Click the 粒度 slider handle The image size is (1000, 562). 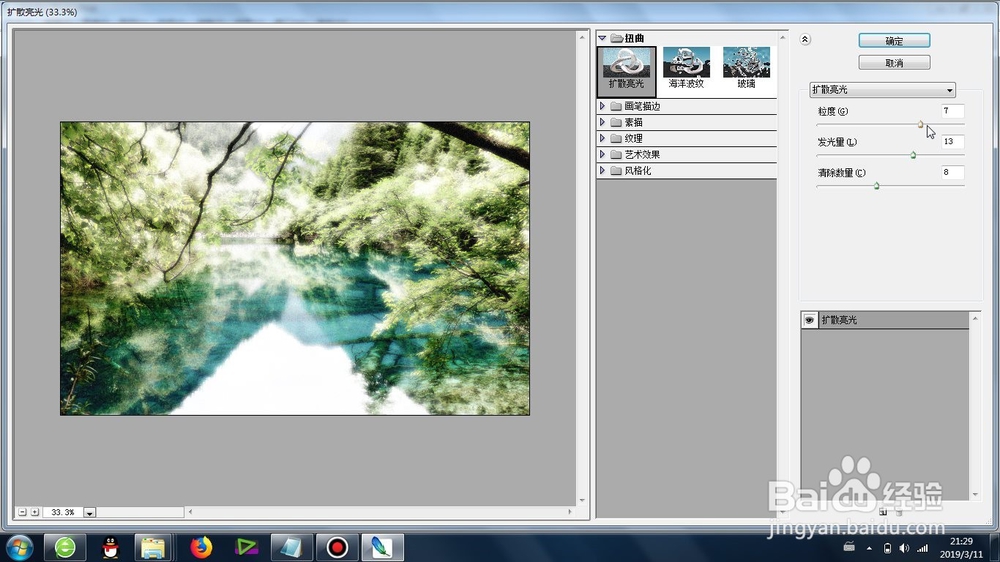(920, 124)
